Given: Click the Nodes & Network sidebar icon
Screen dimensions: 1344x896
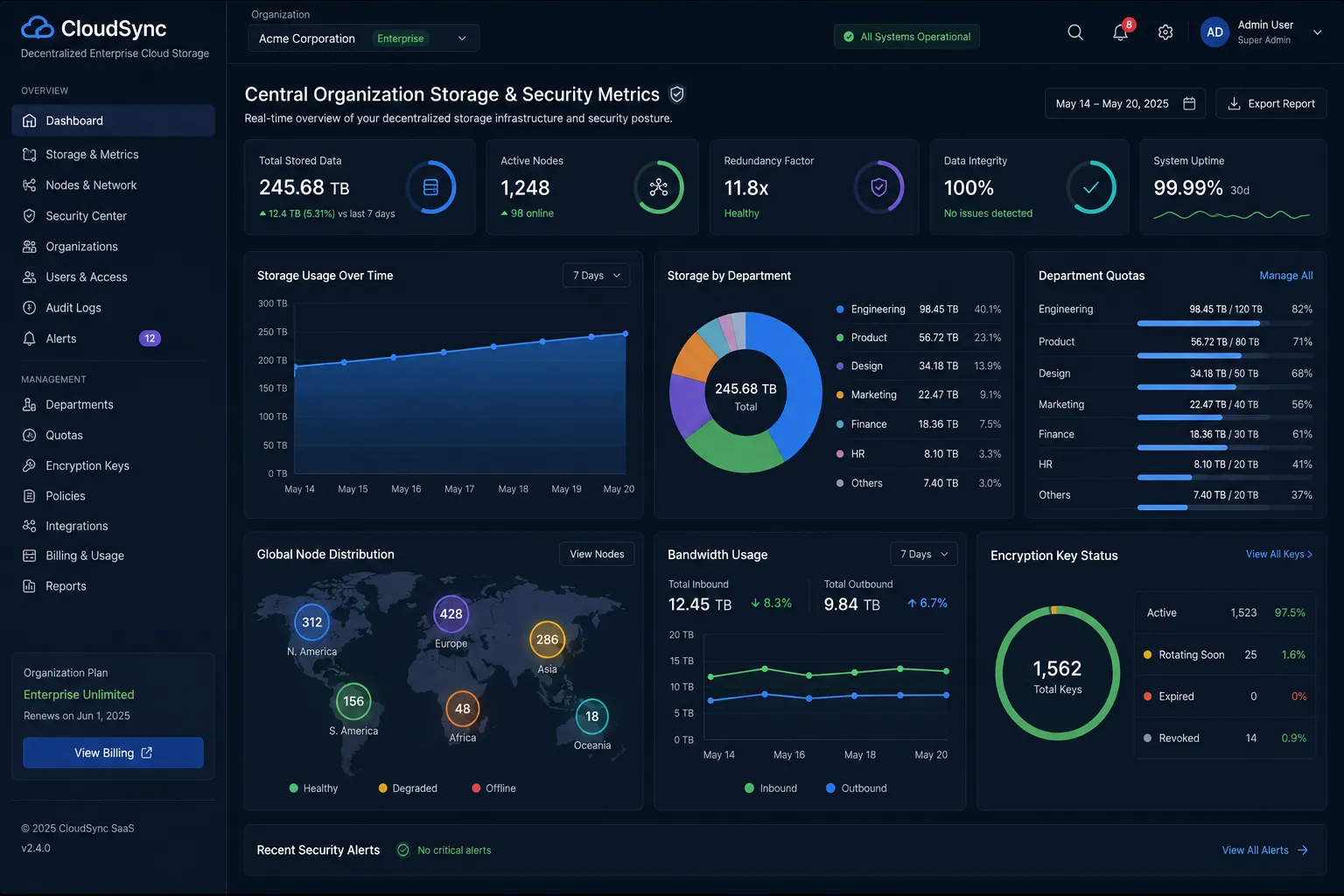Looking at the screenshot, I should pyautogui.click(x=29, y=185).
